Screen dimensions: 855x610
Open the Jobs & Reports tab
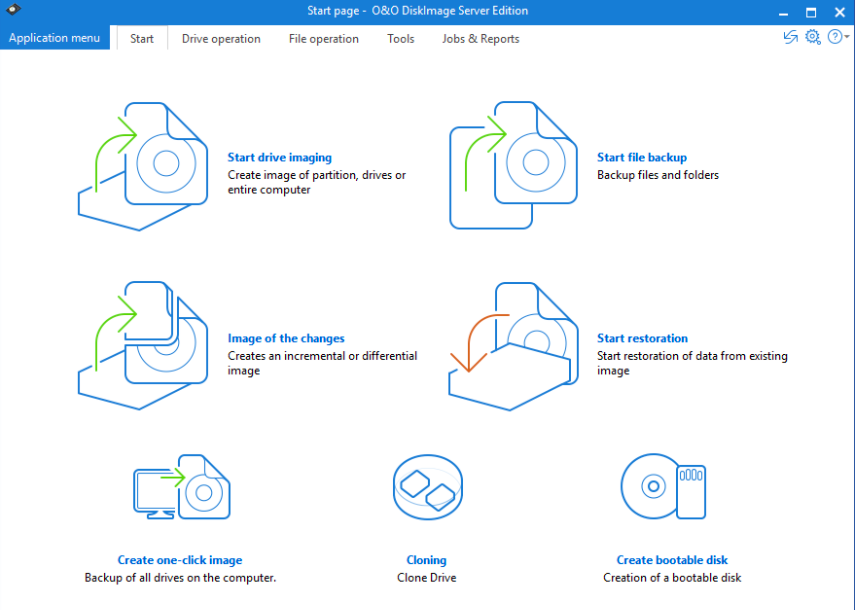click(480, 39)
